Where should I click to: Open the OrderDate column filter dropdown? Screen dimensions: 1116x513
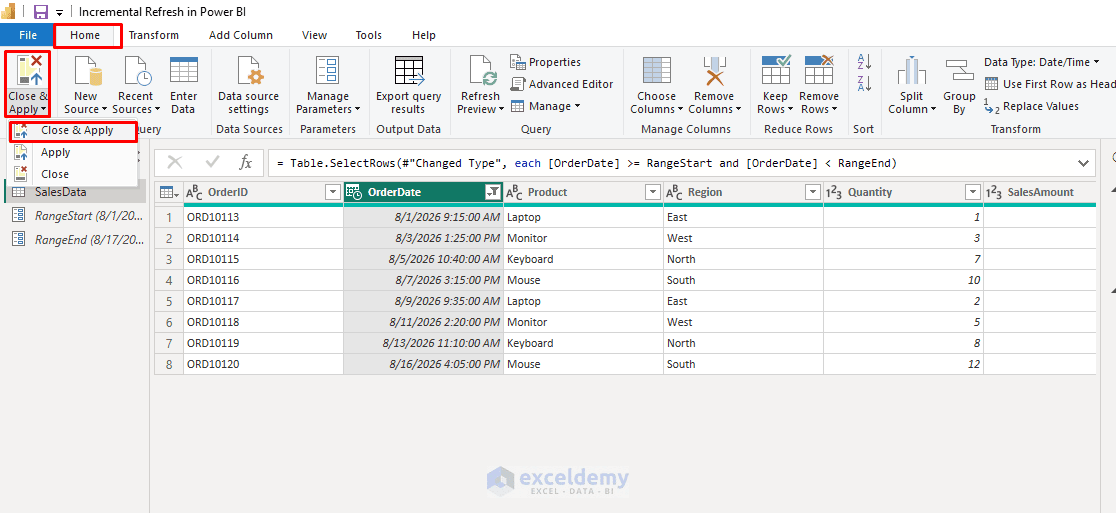click(x=493, y=192)
